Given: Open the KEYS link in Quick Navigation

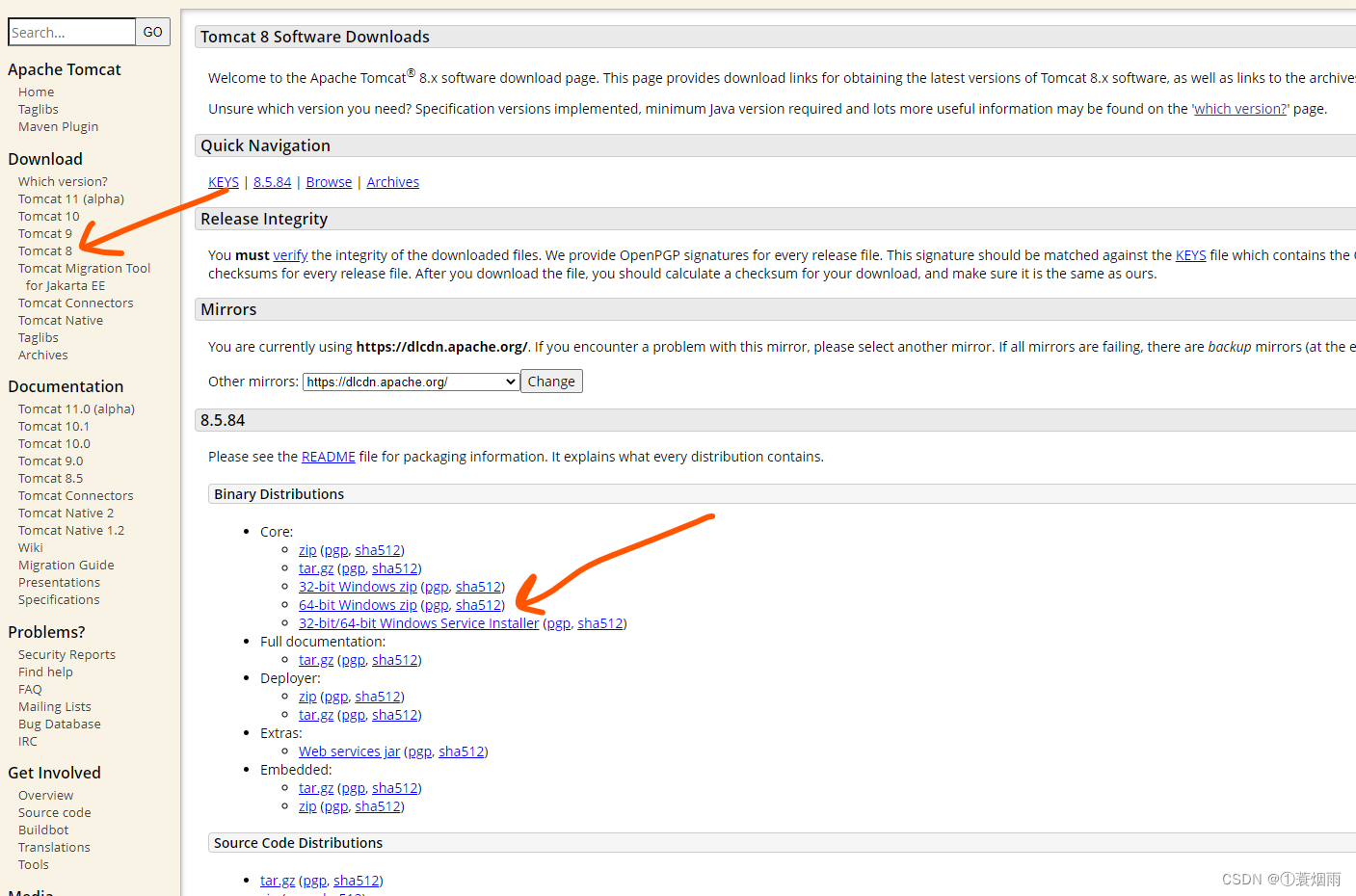Looking at the screenshot, I should (224, 182).
